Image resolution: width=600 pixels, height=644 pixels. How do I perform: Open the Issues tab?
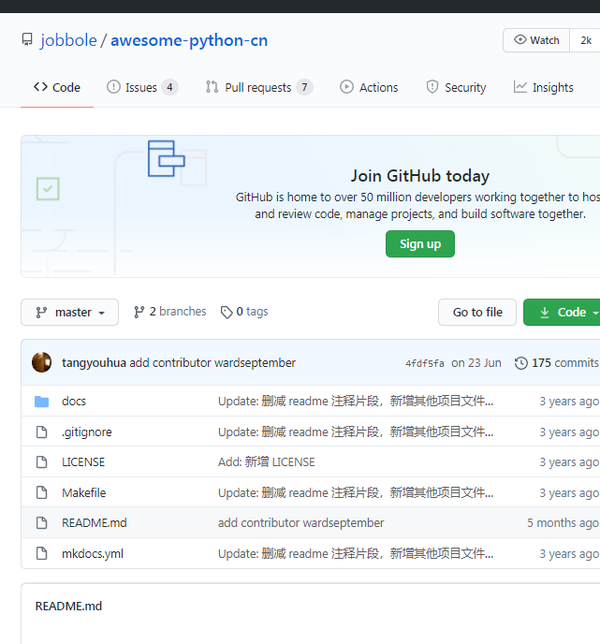(x=142, y=87)
